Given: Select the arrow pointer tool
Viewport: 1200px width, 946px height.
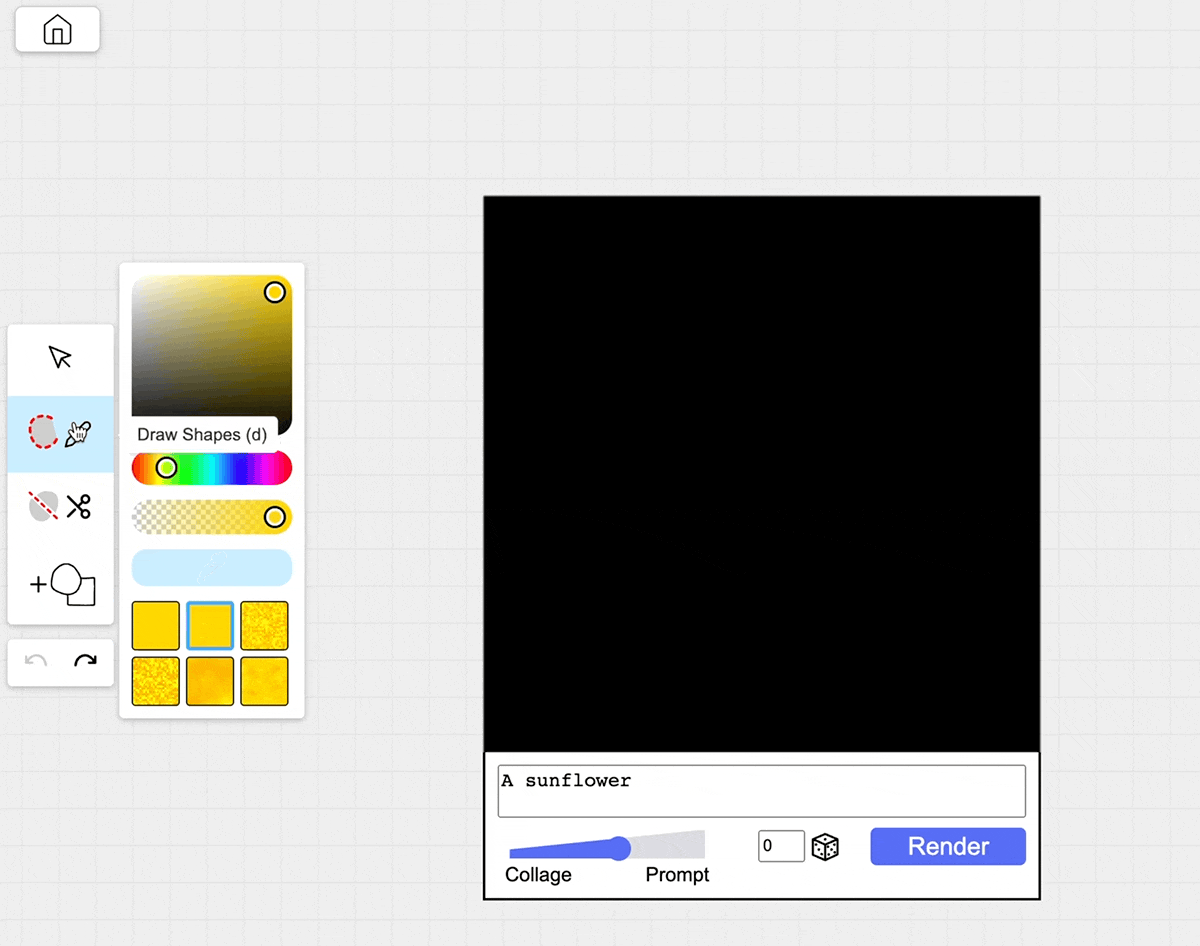Looking at the screenshot, I should pyautogui.click(x=60, y=358).
